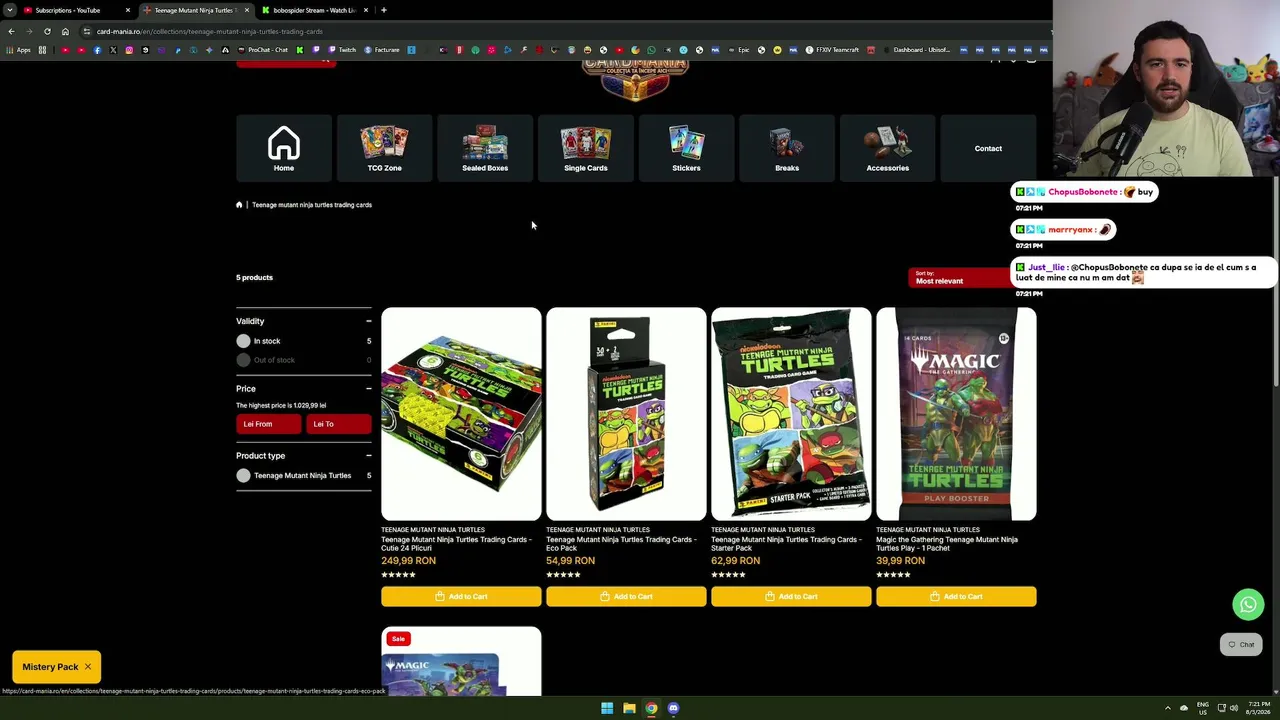Open the TCG Zone category

point(384,148)
